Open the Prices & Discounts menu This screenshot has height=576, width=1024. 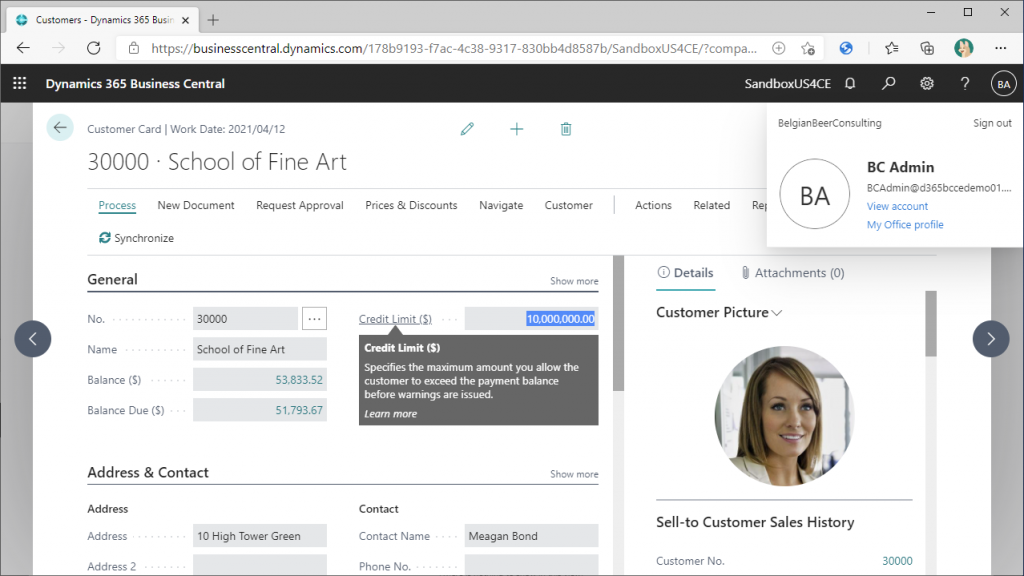coord(411,205)
